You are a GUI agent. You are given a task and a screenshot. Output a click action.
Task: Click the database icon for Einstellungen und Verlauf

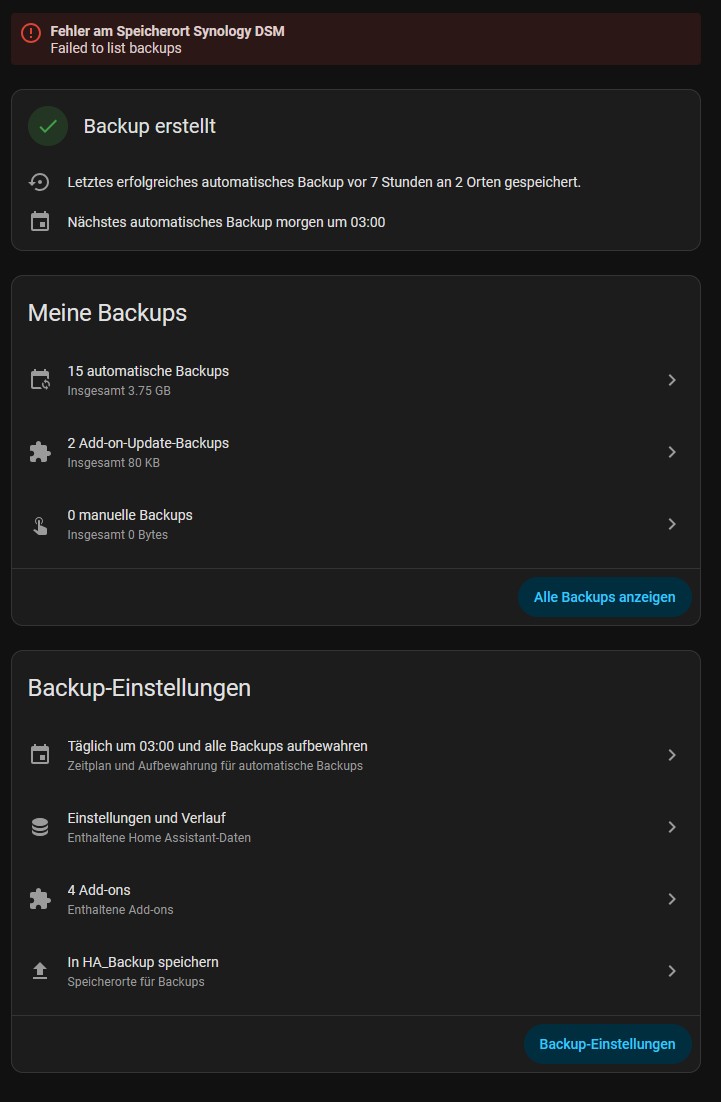click(x=40, y=827)
